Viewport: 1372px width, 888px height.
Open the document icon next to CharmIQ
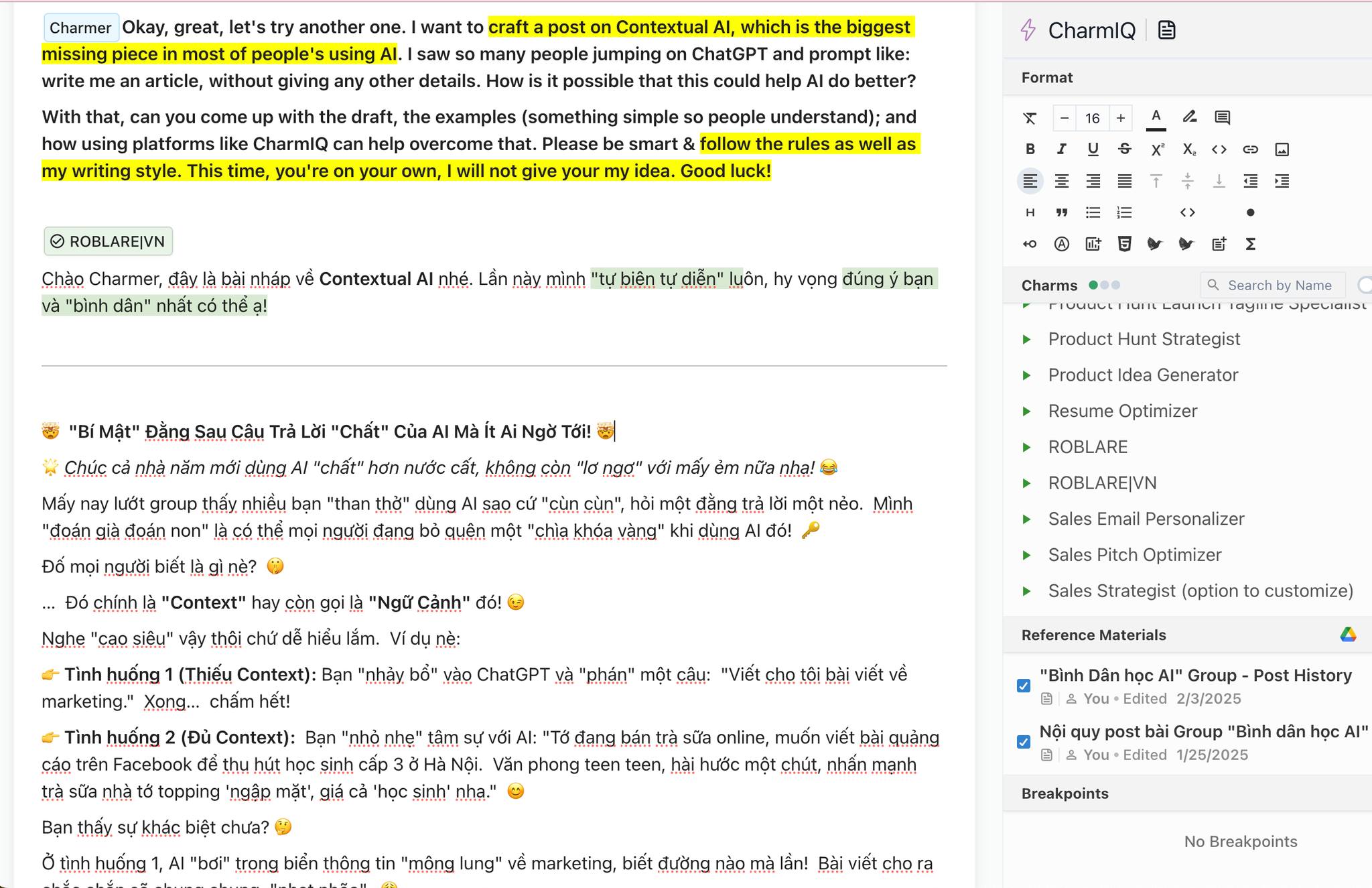(1166, 30)
